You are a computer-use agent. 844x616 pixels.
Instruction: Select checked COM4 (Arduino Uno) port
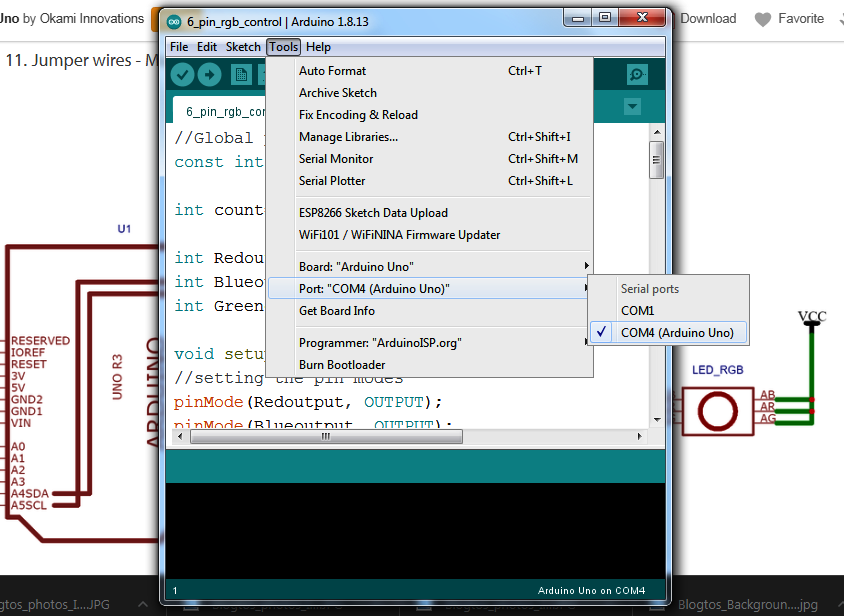pyautogui.click(x=669, y=333)
